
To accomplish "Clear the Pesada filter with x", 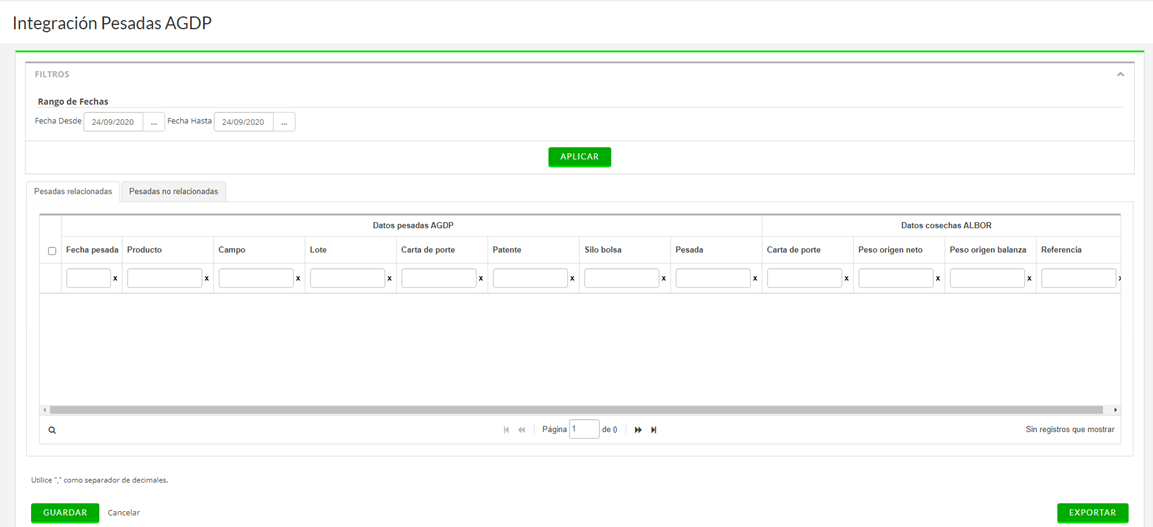I will click(x=755, y=279).
